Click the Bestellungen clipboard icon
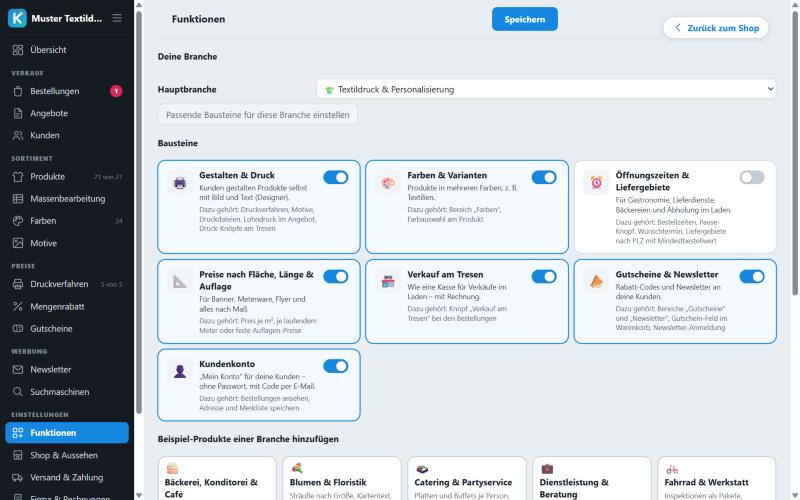This screenshot has height=500, width=800. pos(18,91)
